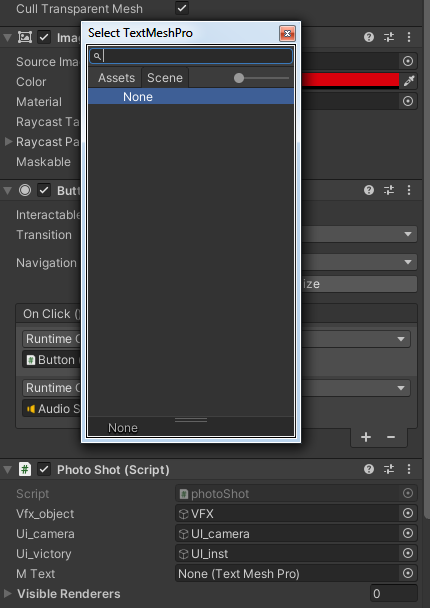Screen dimensions: 430x608
Task: Open object picker for Vfx_object field
Action: 408,513
